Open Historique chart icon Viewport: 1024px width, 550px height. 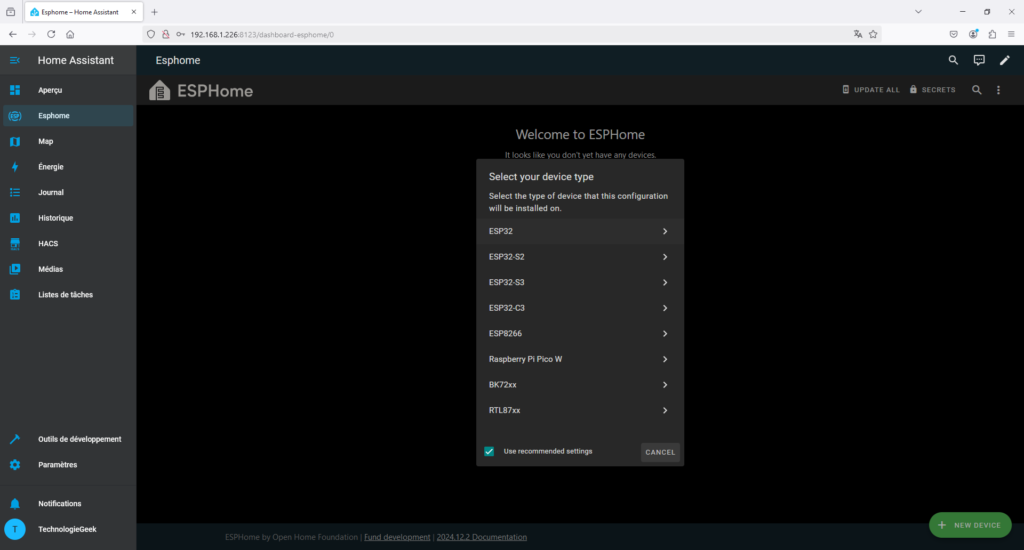pyautogui.click(x=14, y=218)
